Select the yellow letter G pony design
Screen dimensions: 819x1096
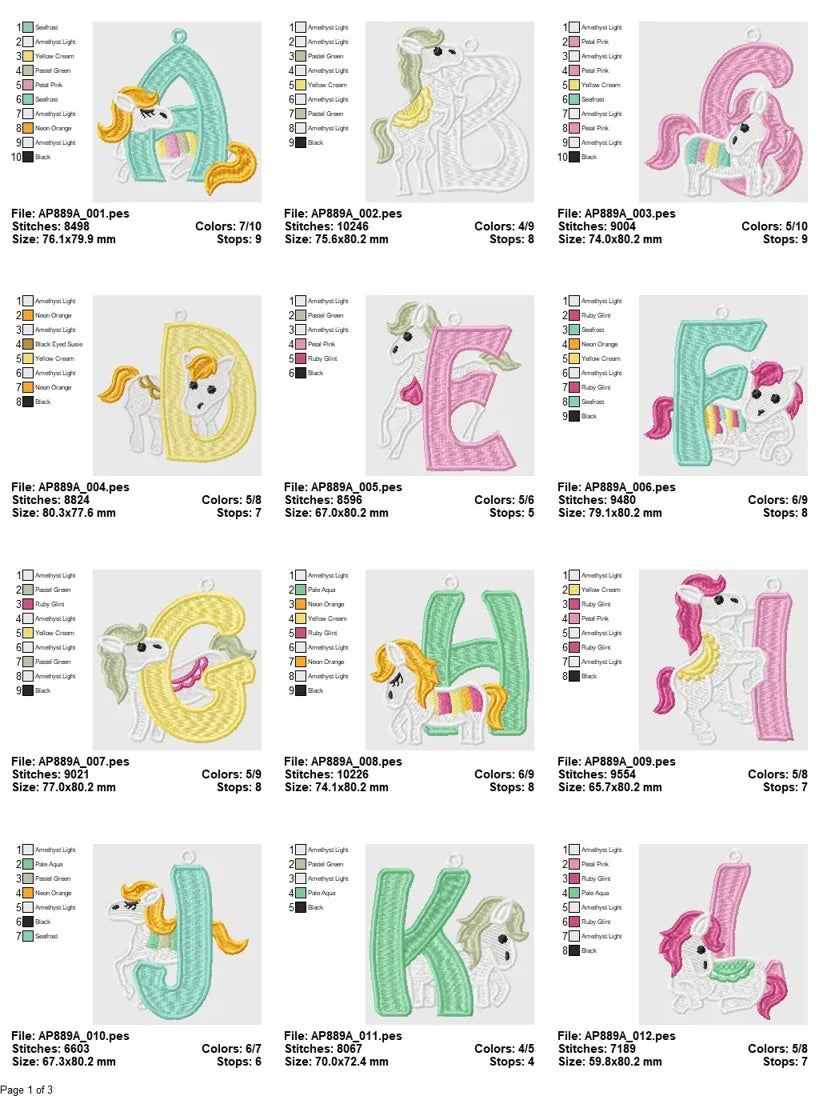177,660
